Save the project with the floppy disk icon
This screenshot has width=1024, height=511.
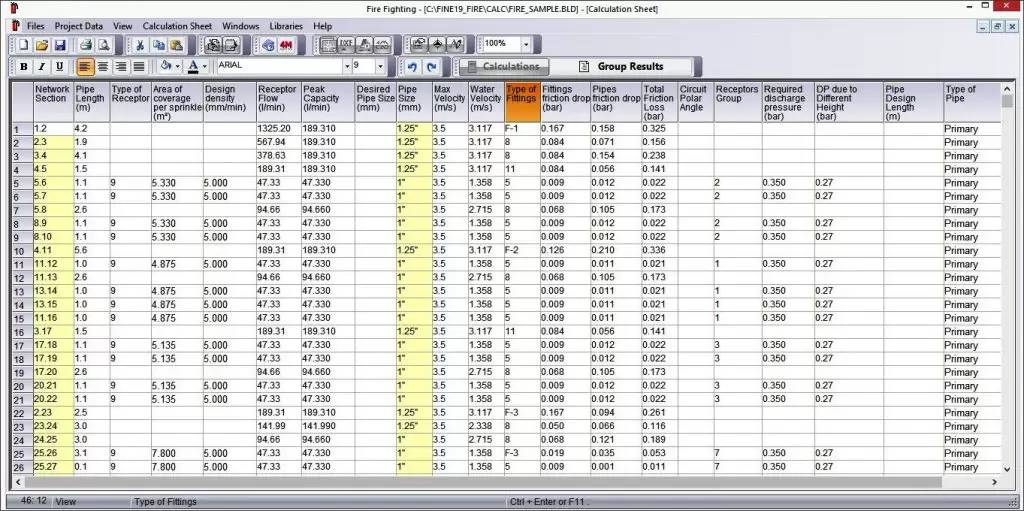(60, 45)
